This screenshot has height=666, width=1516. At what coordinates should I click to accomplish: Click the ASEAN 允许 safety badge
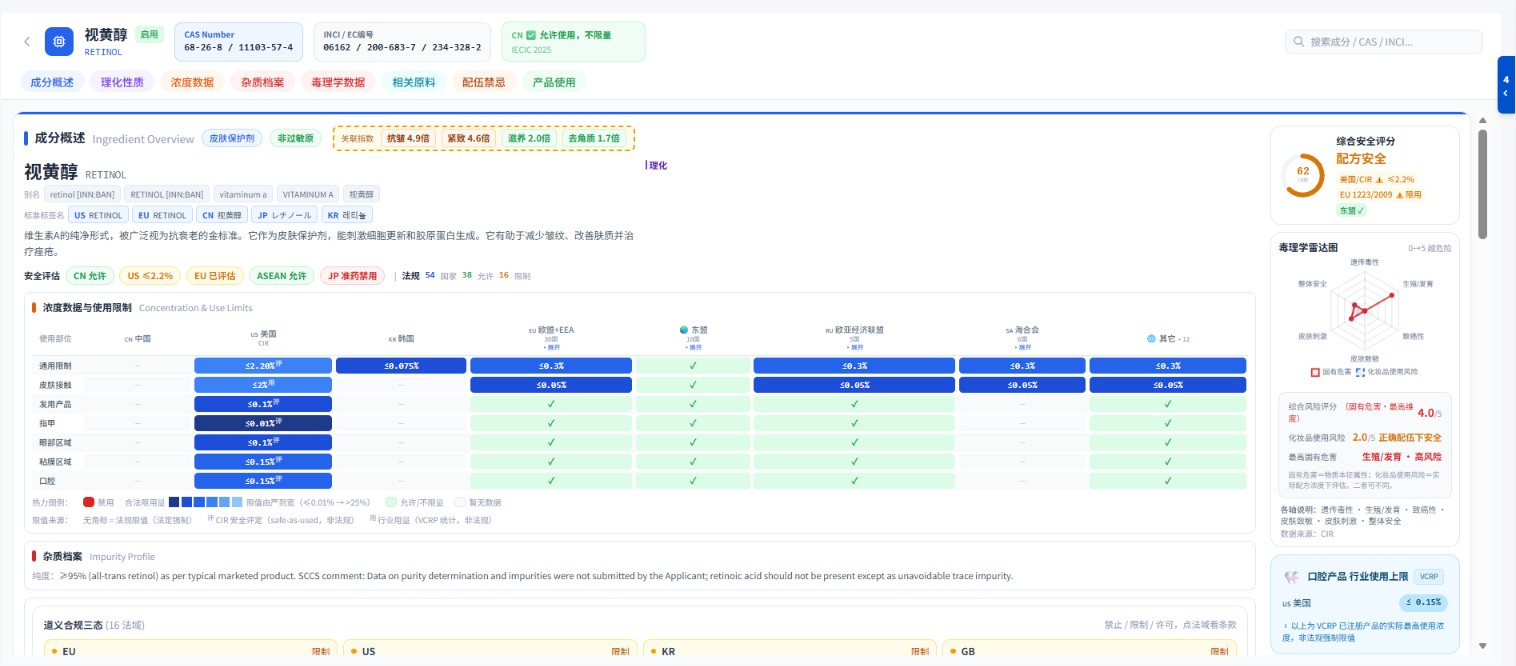click(x=280, y=276)
